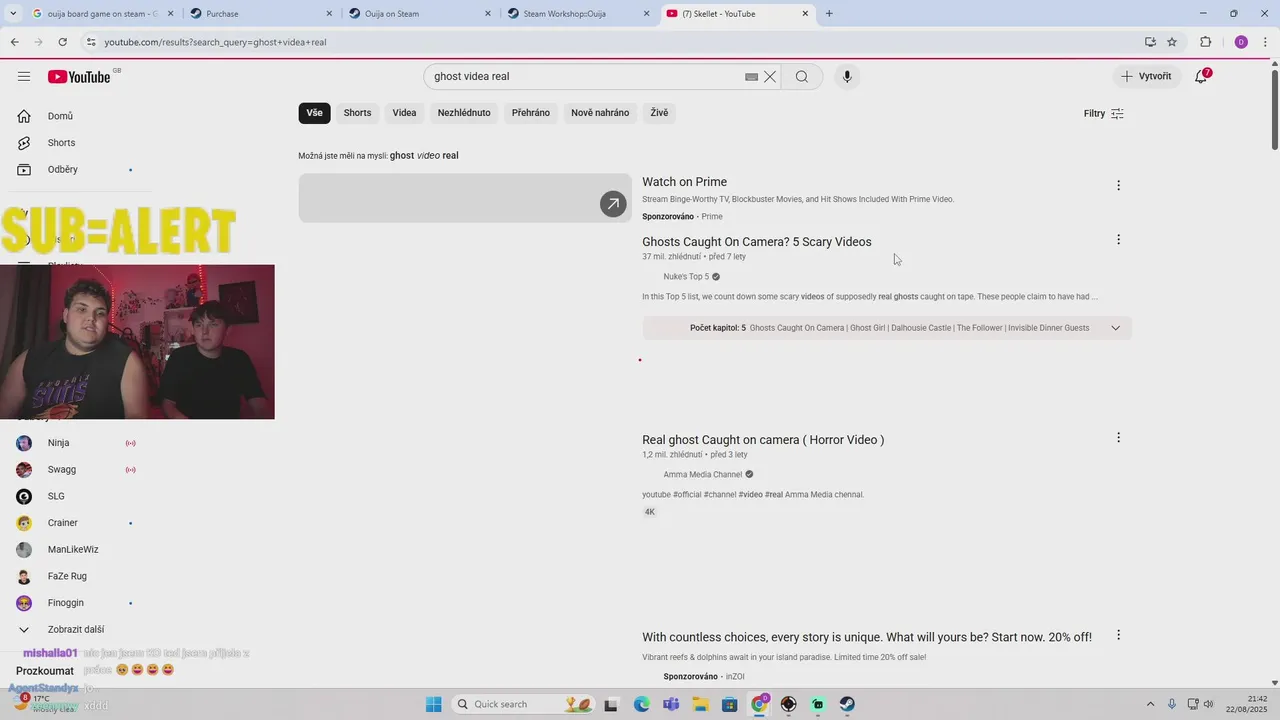Open the notifications bell
Viewport: 1280px width, 720px height.
pyautogui.click(x=1202, y=77)
